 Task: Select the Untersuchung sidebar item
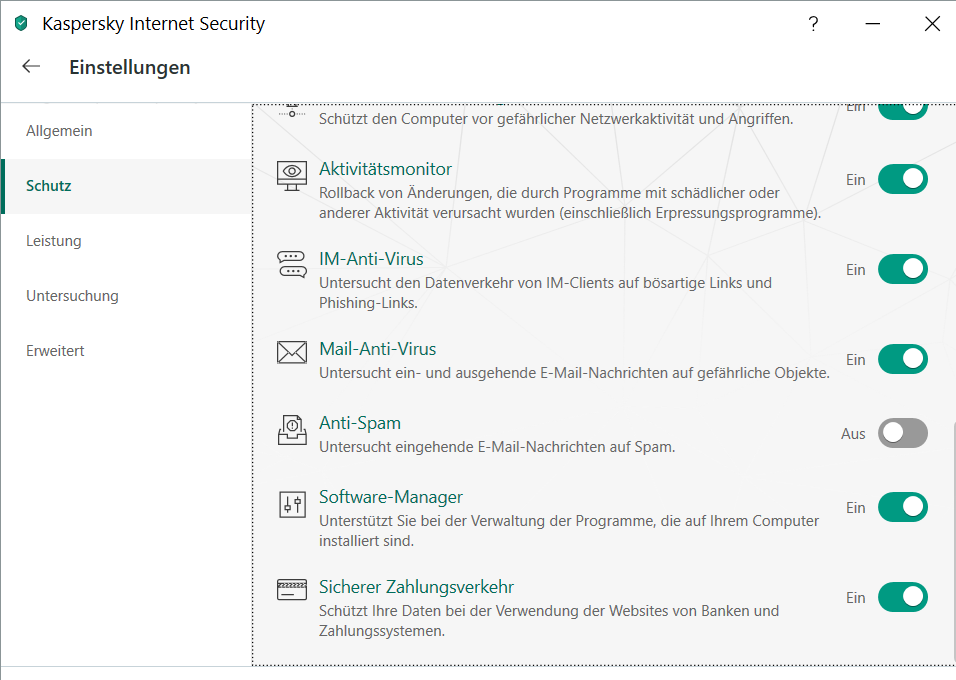pos(72,296)
